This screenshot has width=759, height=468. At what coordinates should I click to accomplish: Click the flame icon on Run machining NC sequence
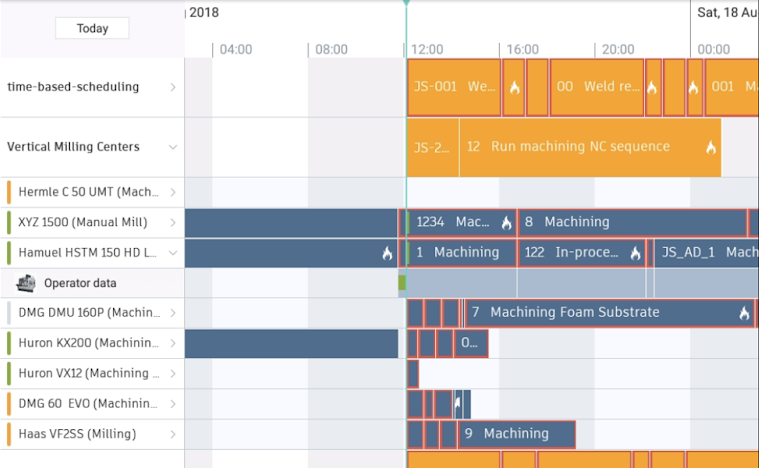(711, 148)
